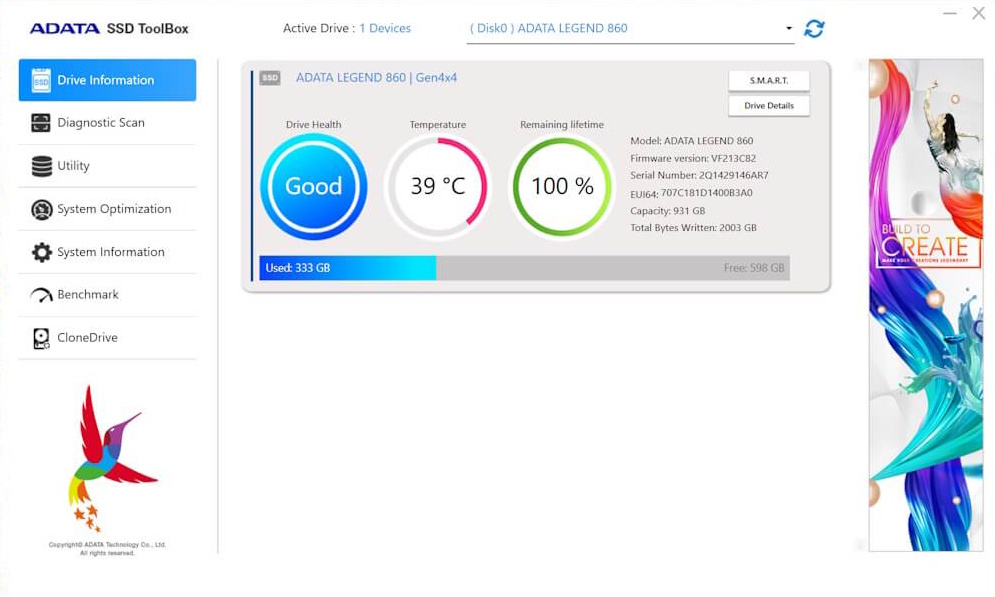Open the Drive Information tab
This screenshot has height=597, width=995.
[x=107, y=80]
